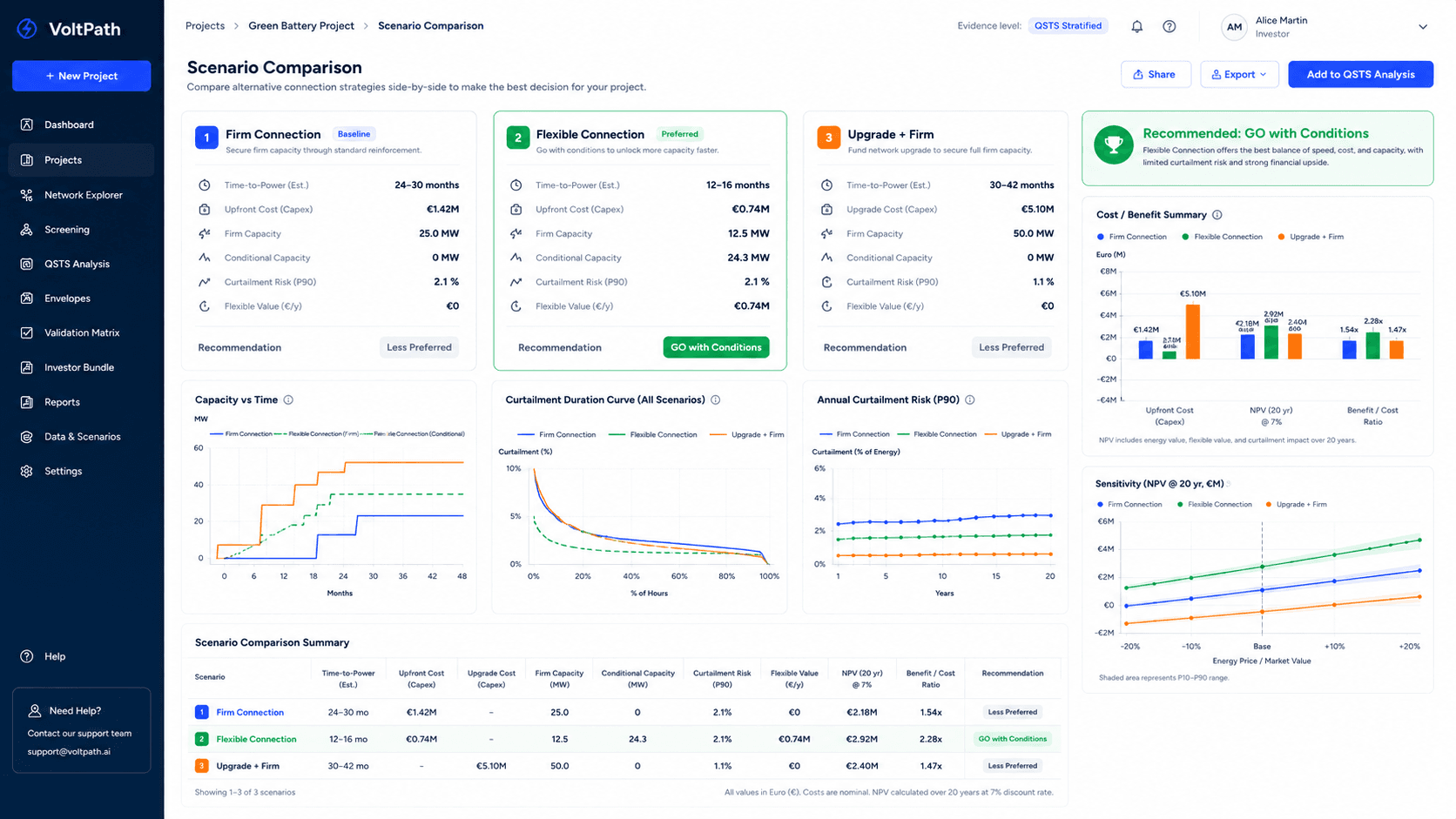The image size is (1456, 819).
Task: Click Less Preferred button in Upgrade + Firm card
Action: 1011,347
